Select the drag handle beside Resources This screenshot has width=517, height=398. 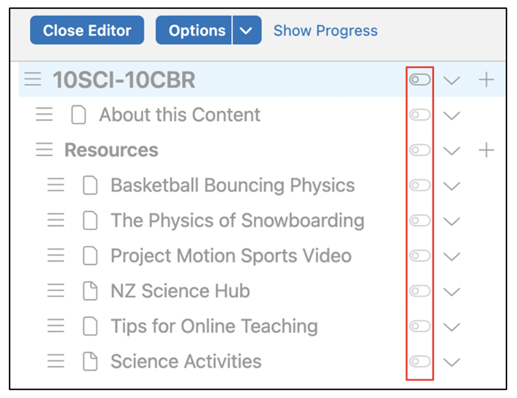coord(44,150)
